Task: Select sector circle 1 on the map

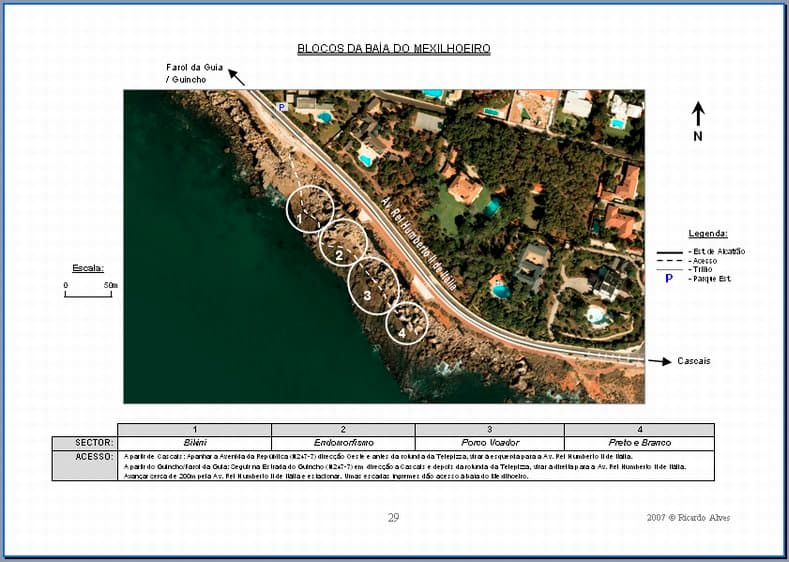Action: 310,209
